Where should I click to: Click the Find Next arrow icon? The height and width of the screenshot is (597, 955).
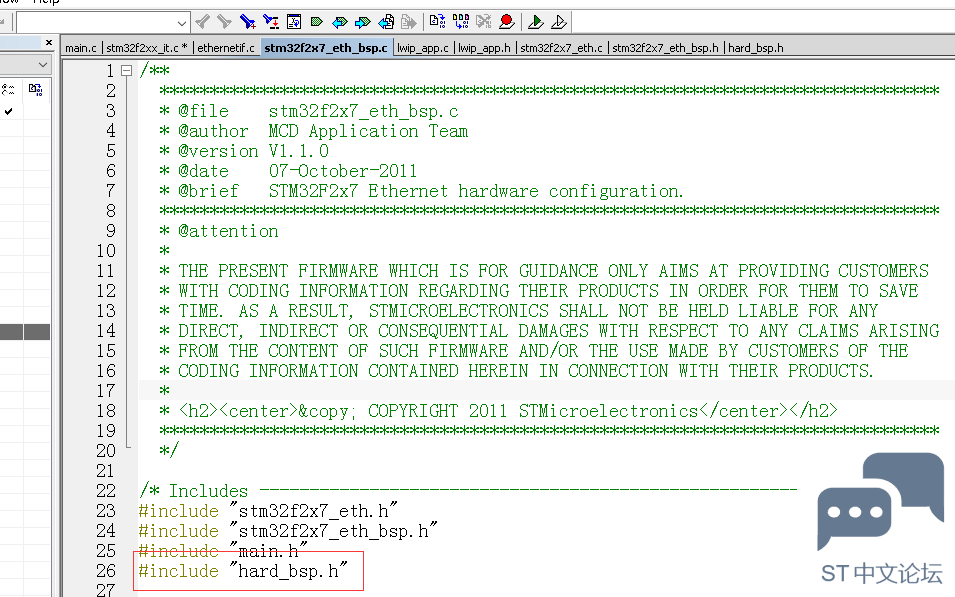coord(224,23)
